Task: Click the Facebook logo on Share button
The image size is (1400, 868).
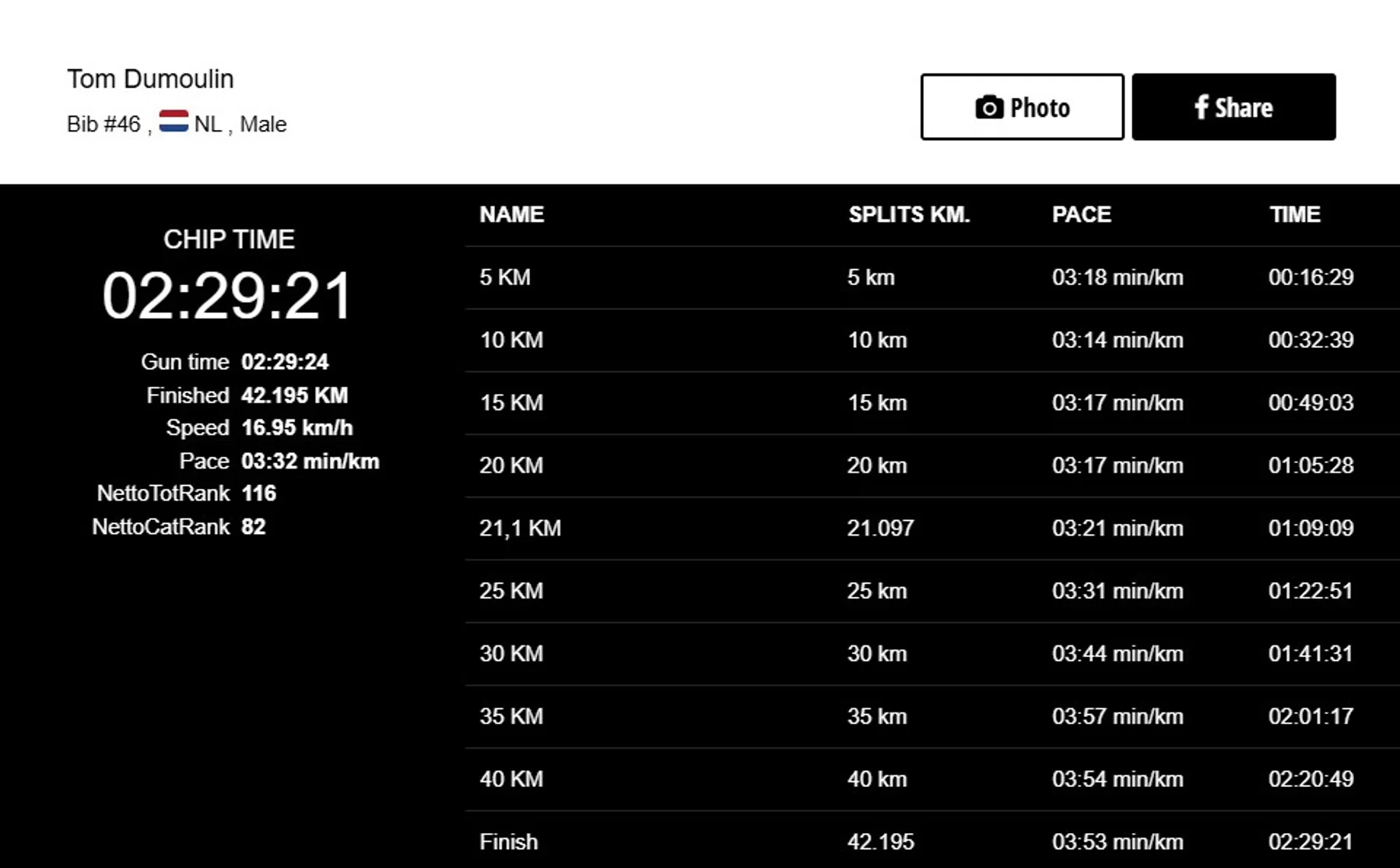Action: 1201,107
